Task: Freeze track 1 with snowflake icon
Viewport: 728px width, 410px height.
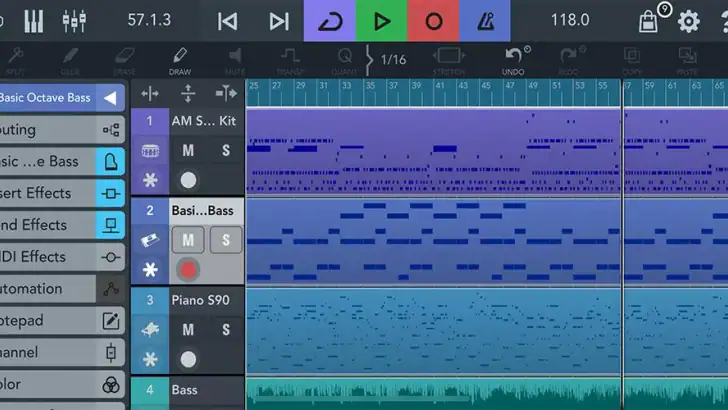Action: click(150, 180)
